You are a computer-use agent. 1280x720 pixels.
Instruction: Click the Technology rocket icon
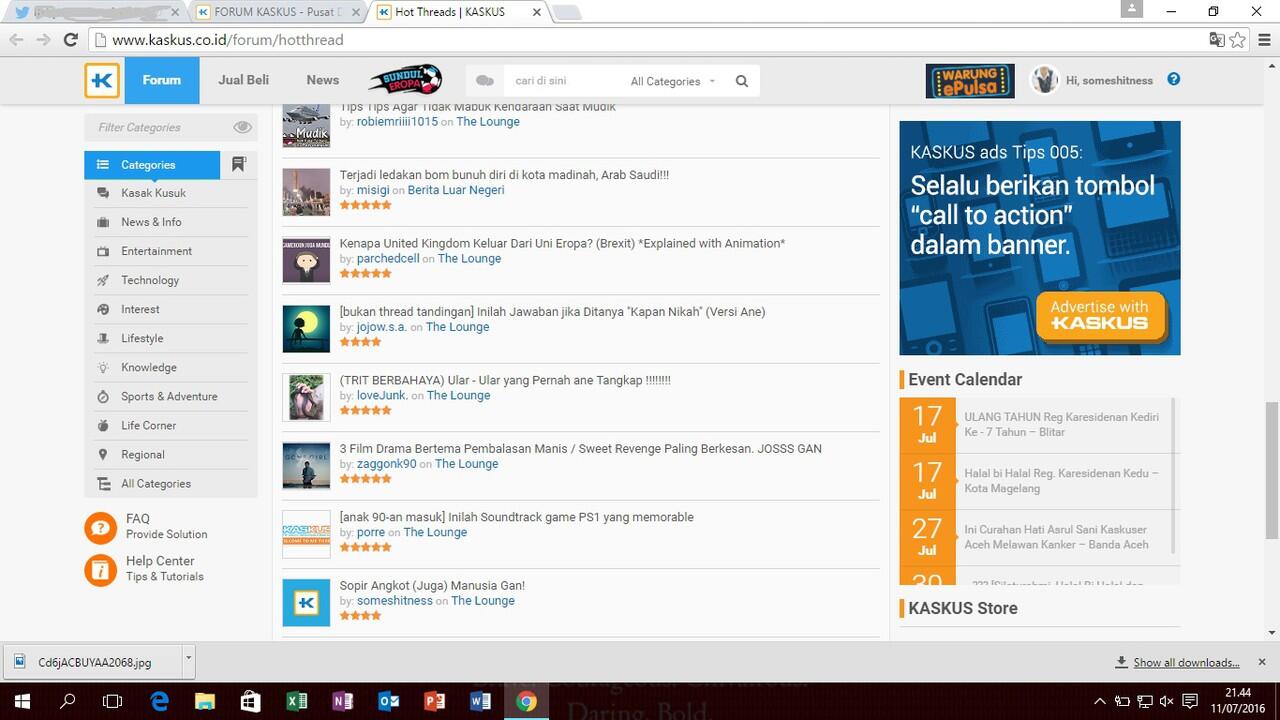pos(103,280)
